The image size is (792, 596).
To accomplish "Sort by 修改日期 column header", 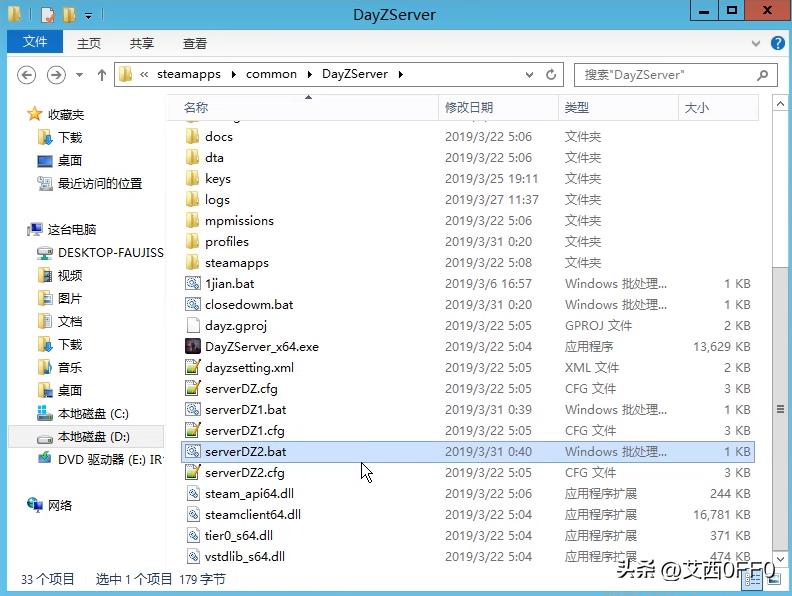I will pyautogui.click(x=498, y=108).
